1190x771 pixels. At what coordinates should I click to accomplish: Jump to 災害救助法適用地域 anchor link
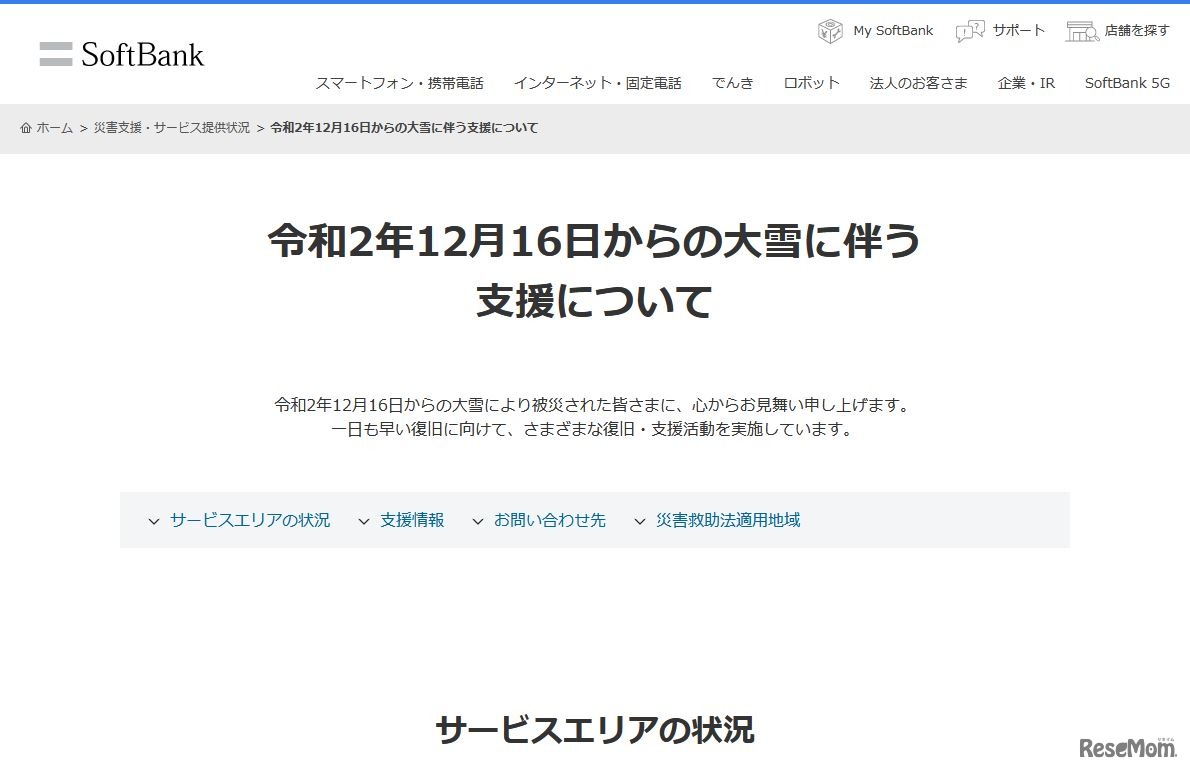click(x=728, y=520)
